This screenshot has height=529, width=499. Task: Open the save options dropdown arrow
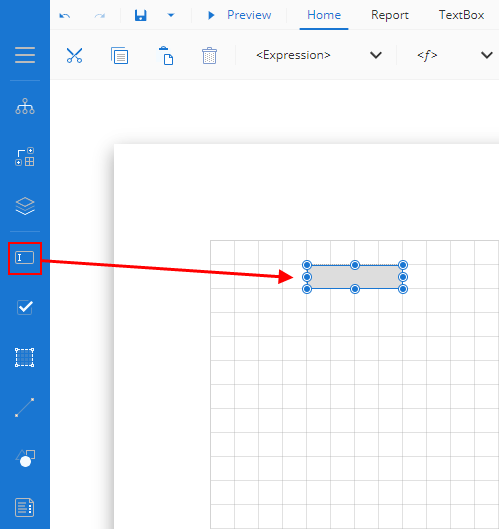(171, 15)
